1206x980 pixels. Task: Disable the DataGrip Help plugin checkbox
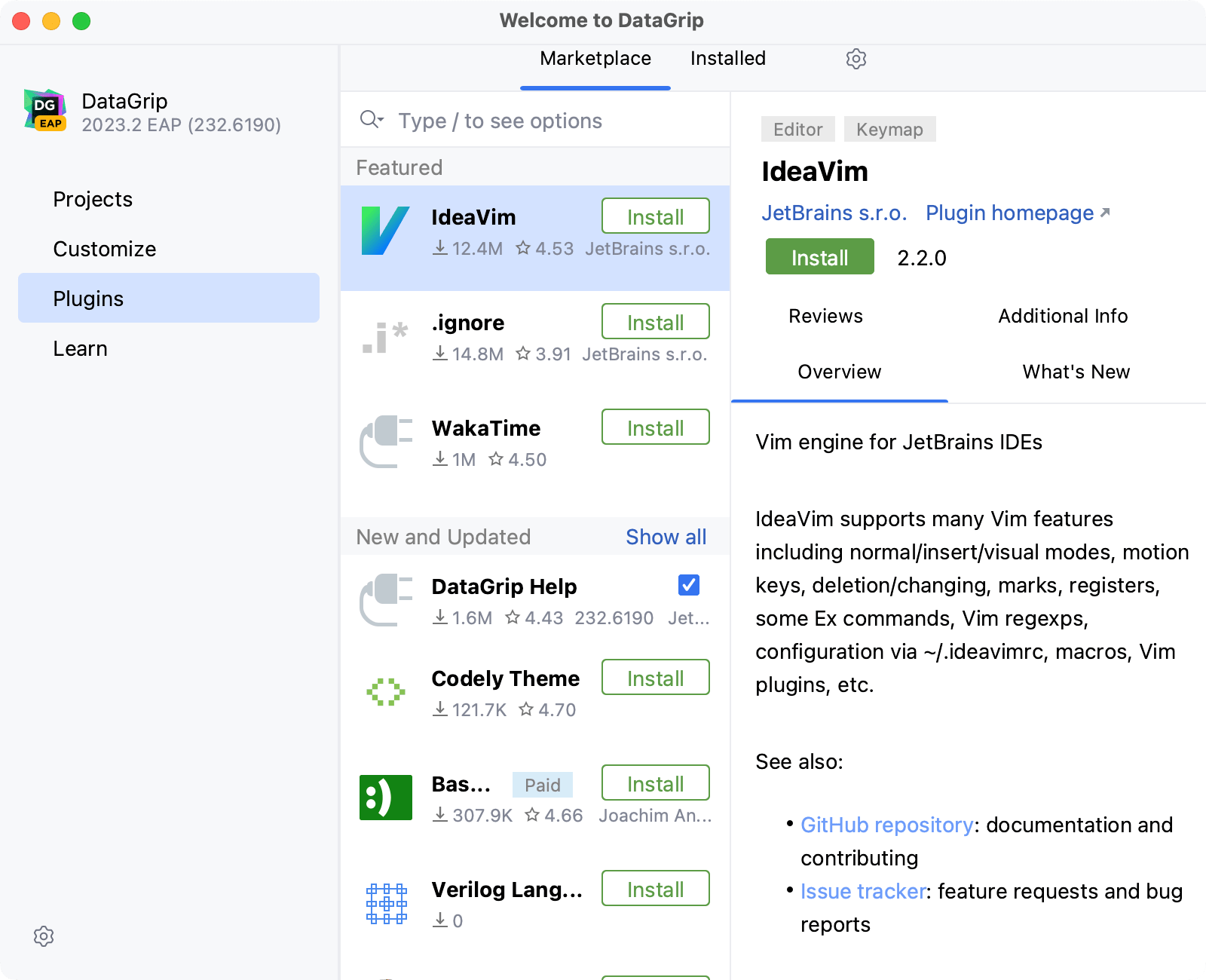[687, 585]
